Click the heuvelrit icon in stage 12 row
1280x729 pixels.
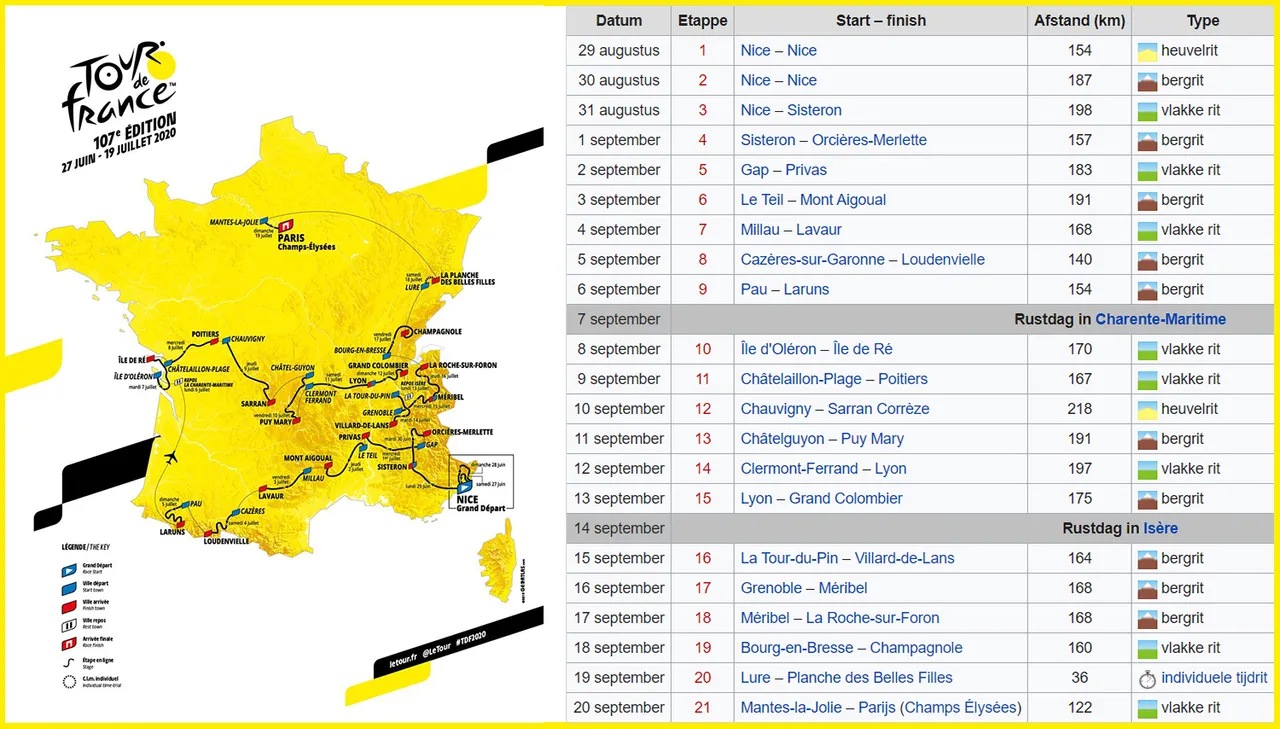(x=1147, y=409)
